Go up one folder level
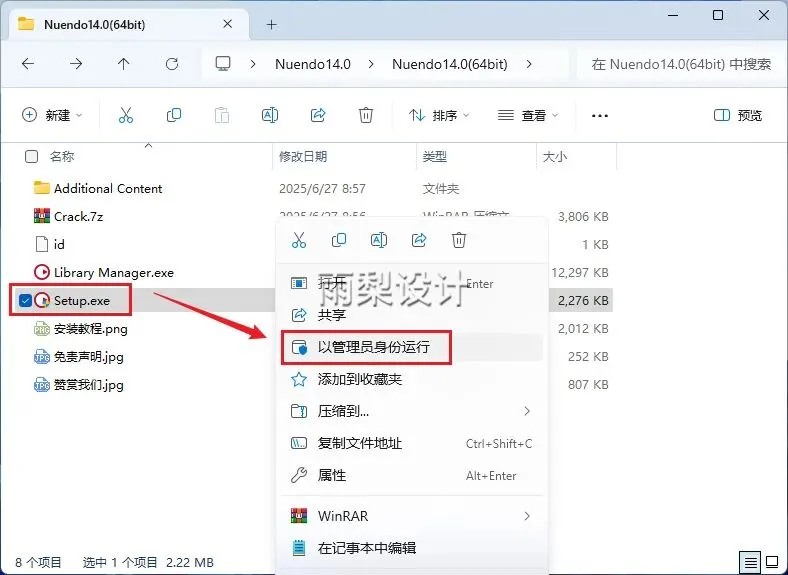788x575 pixels. pyautogui.click(x=124, y=64)
